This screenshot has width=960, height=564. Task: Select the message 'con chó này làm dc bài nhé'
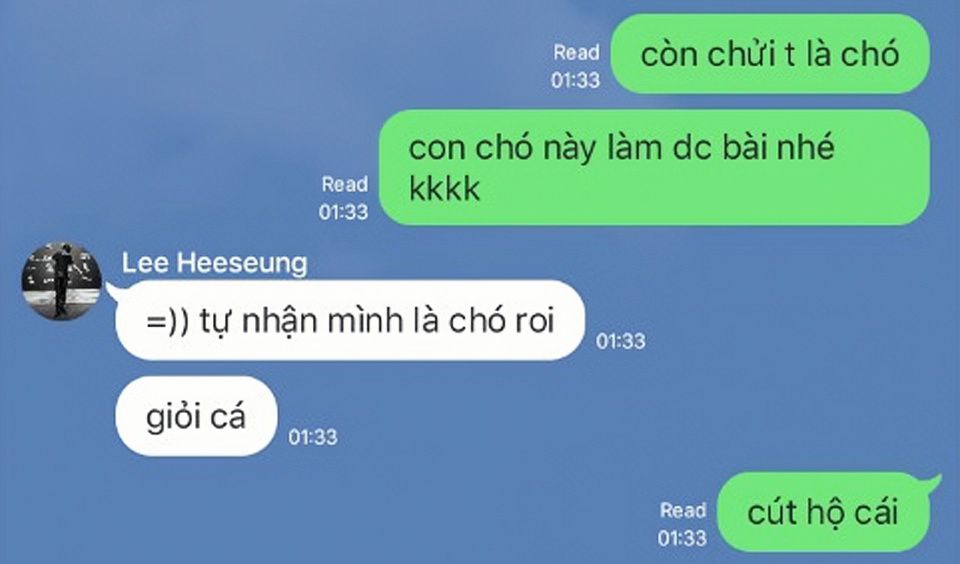654,167
